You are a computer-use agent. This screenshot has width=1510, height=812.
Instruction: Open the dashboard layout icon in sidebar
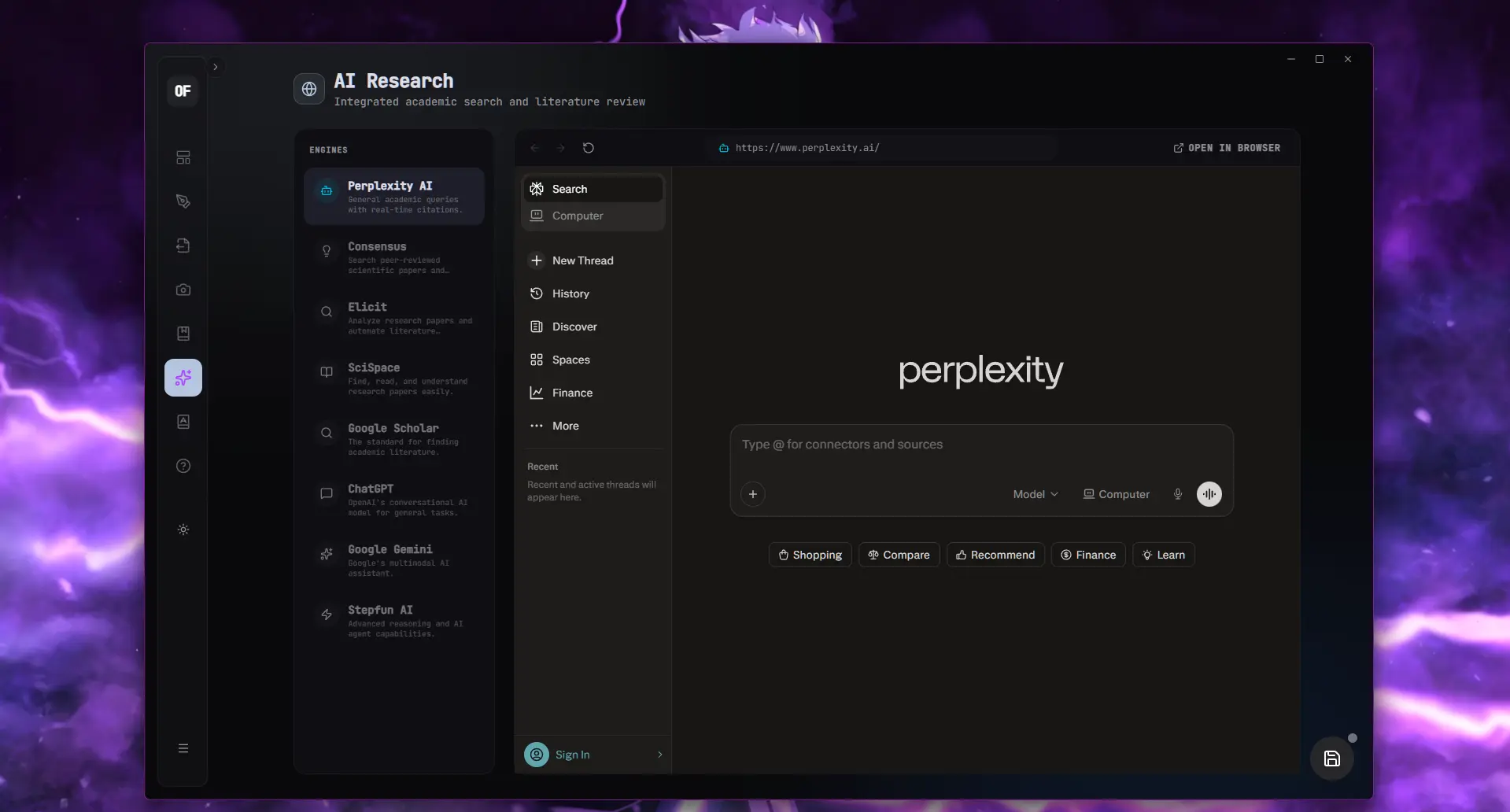pos(183,157)
